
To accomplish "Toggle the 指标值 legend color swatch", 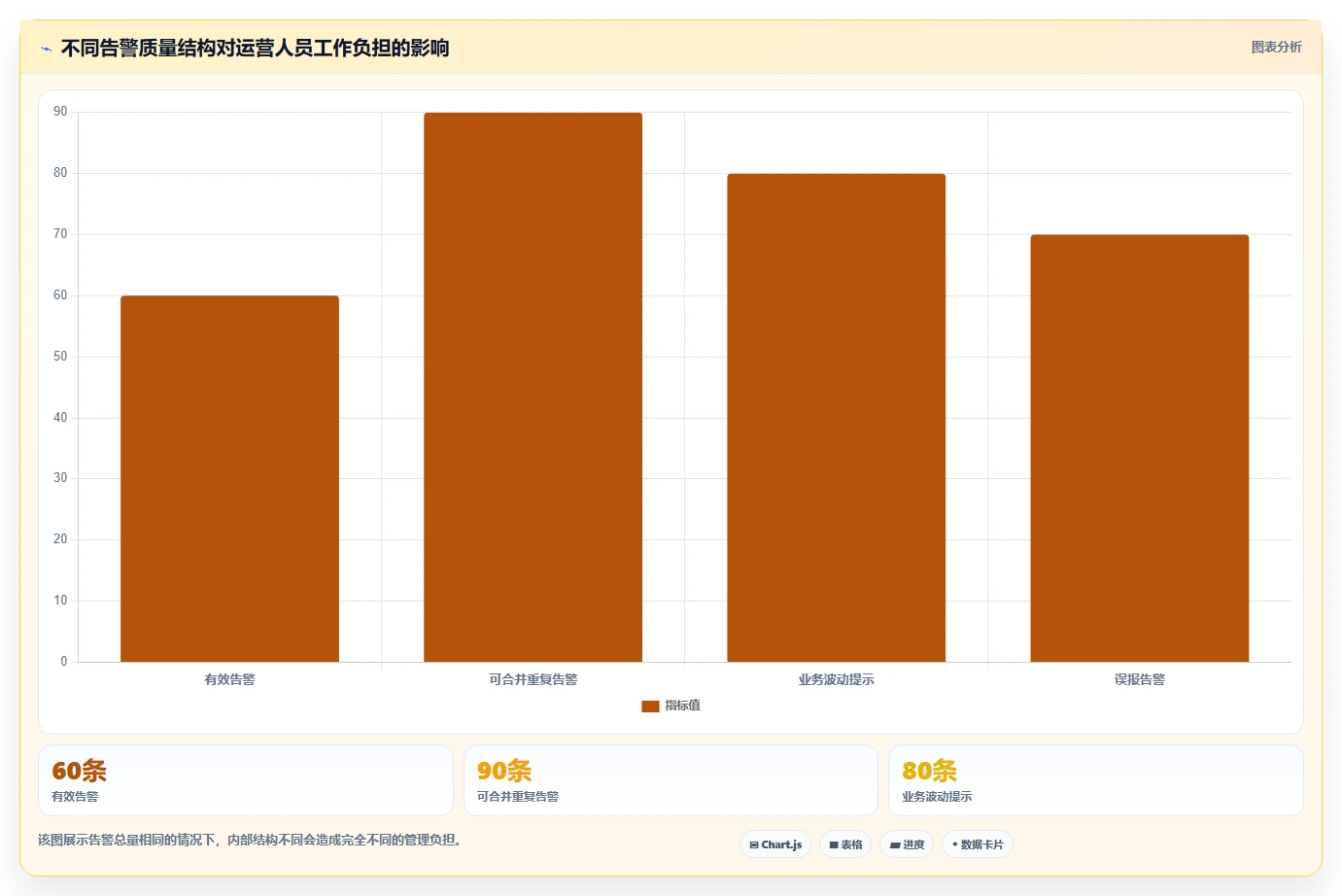I will (650, 706).
